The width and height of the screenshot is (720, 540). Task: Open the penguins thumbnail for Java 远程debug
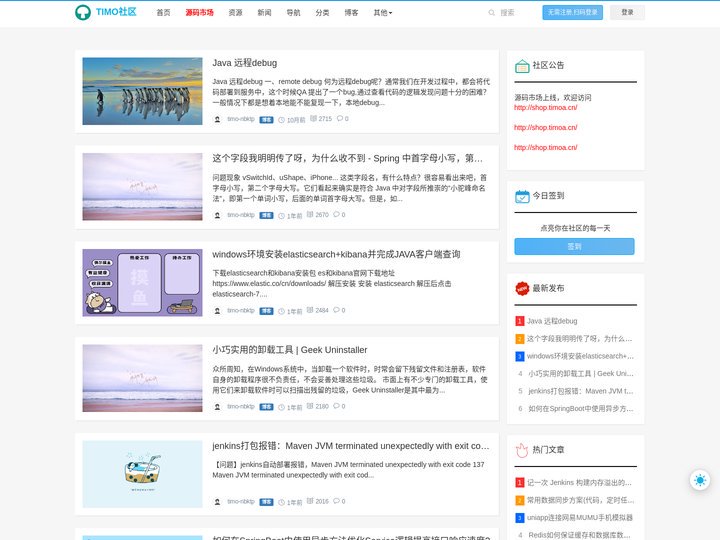coord(142,91)
